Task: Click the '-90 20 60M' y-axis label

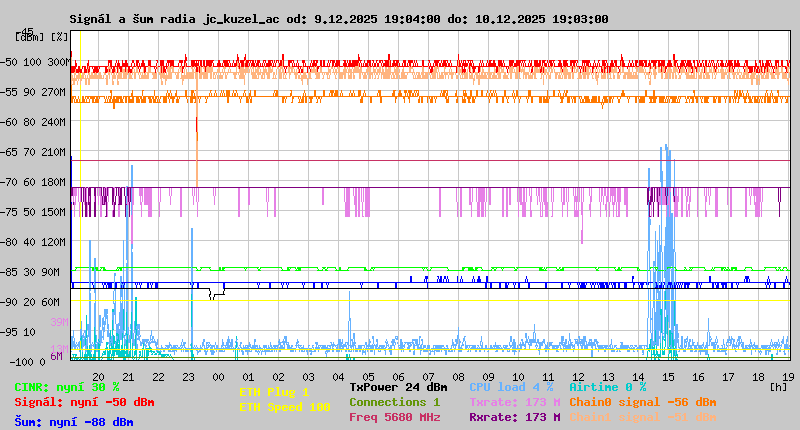Action: (x=31, y=302)
